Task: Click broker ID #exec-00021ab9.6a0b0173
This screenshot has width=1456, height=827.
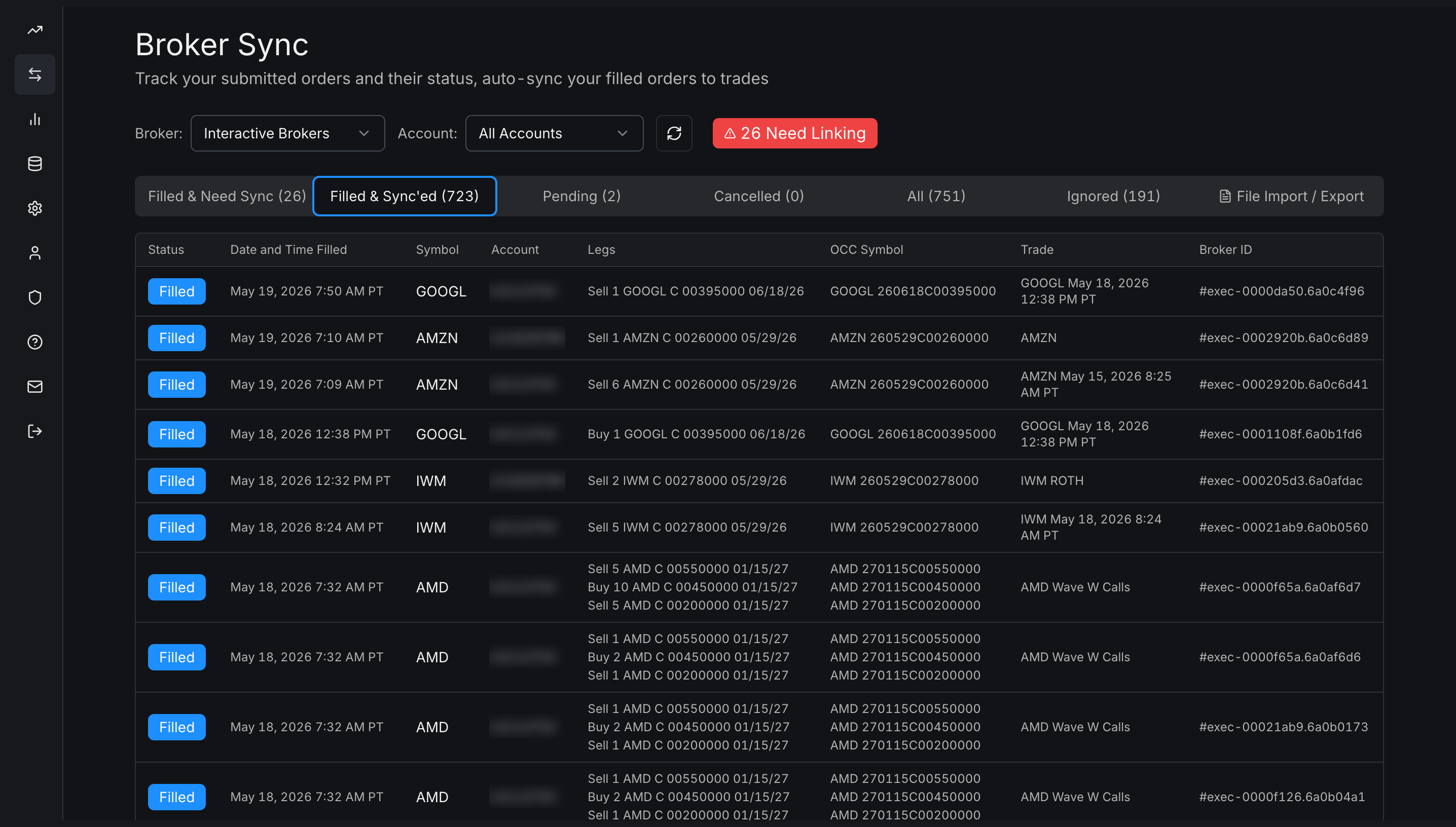Action: pyautogui.click(x=1283, y=727)
